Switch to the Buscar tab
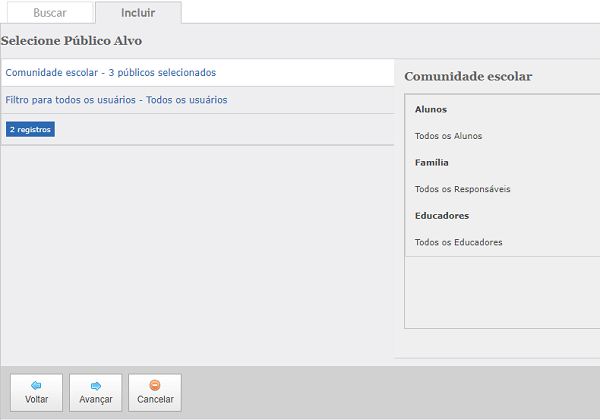The width and height of the screenshot is (600, 420). [x=50, y=13]
